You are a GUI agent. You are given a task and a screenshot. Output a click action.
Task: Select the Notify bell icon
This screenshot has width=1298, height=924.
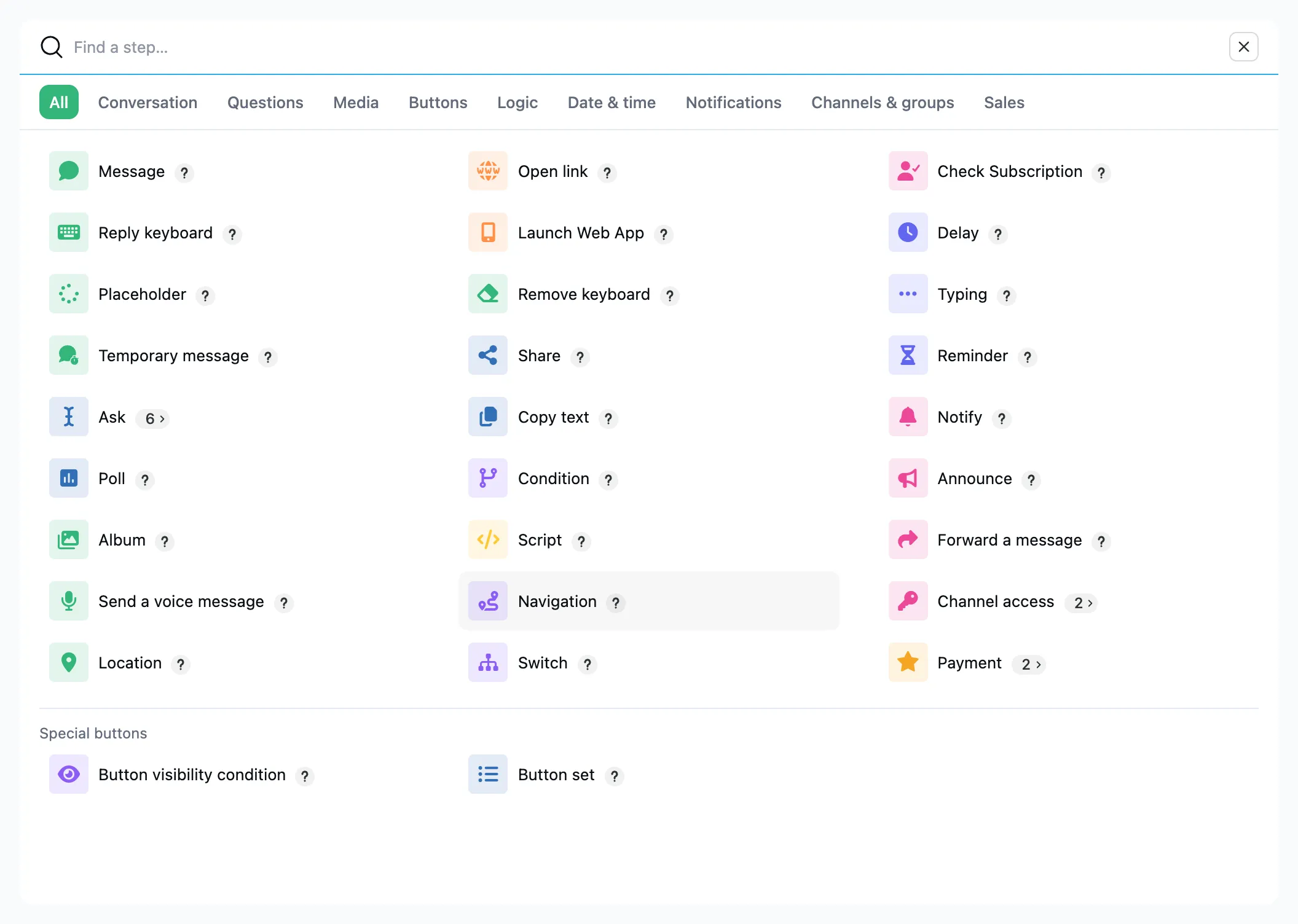(x=908, y=417)
